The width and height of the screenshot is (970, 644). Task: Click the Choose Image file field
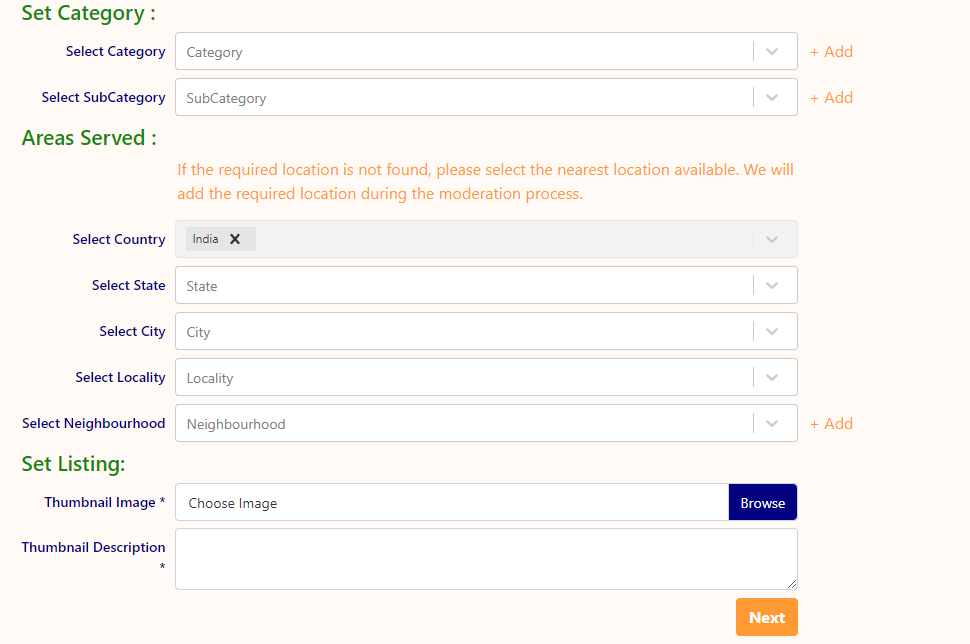tap(452, 503)
